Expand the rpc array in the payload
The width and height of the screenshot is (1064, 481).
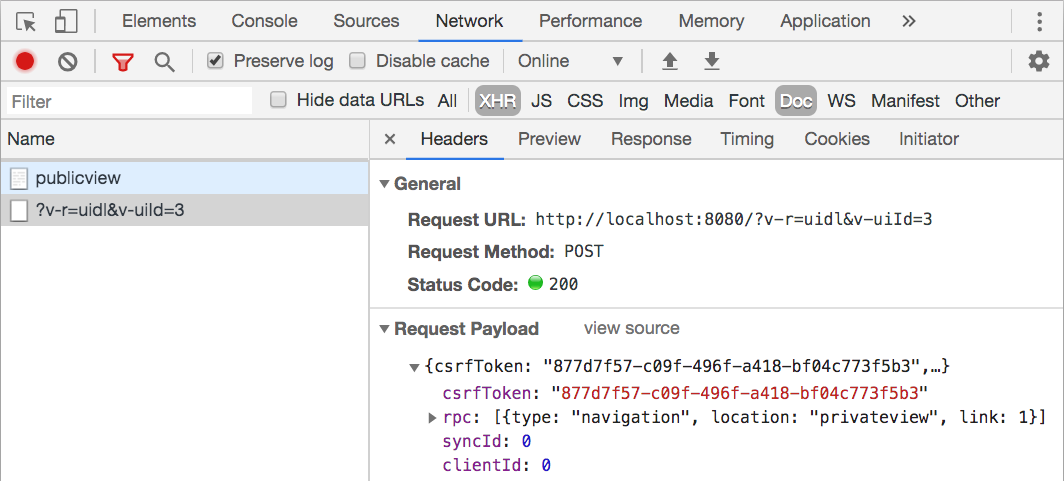pyautogui.click(x=432, y=417)
